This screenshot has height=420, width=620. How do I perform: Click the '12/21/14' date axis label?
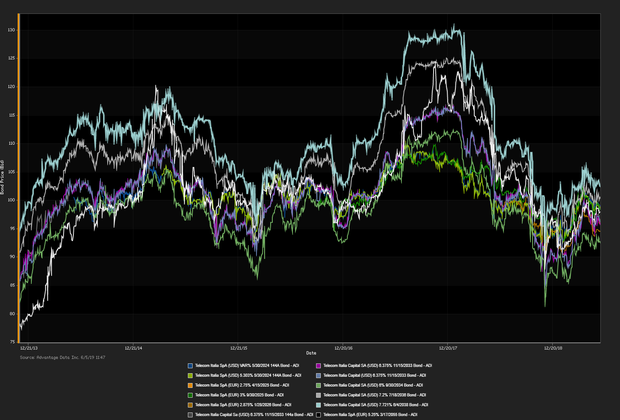coord(133,348)
